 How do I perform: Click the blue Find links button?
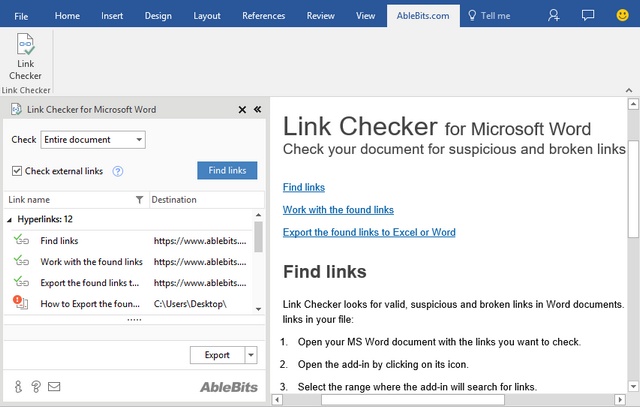(x=227, y=170)
